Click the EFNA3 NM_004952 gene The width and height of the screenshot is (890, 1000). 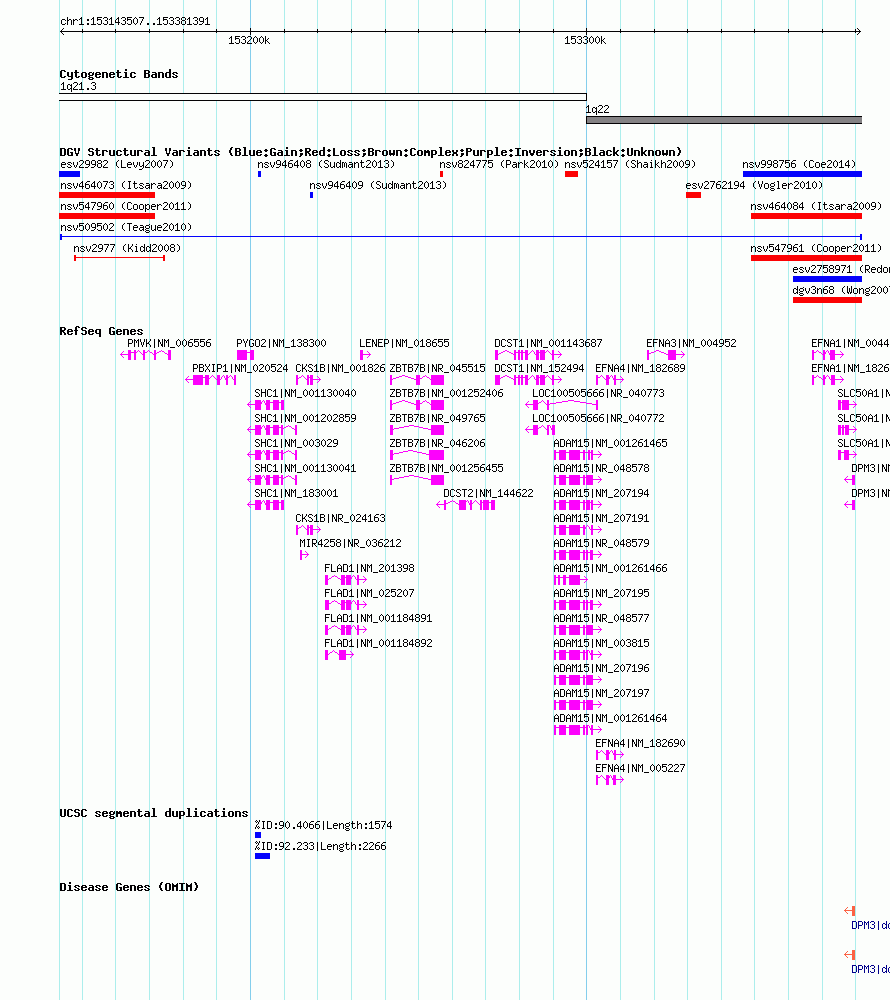[x=666, y=355]
